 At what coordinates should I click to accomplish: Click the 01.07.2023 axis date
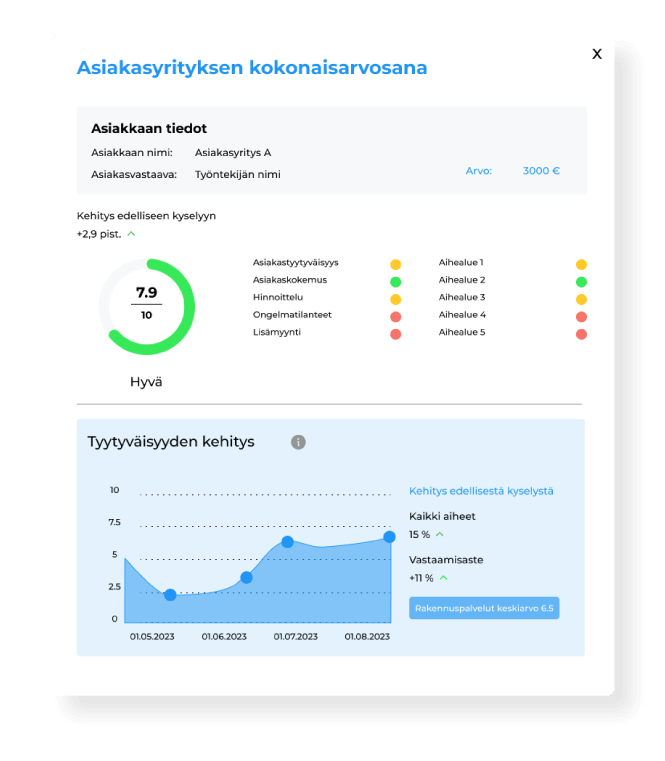[x=296, y=637]
